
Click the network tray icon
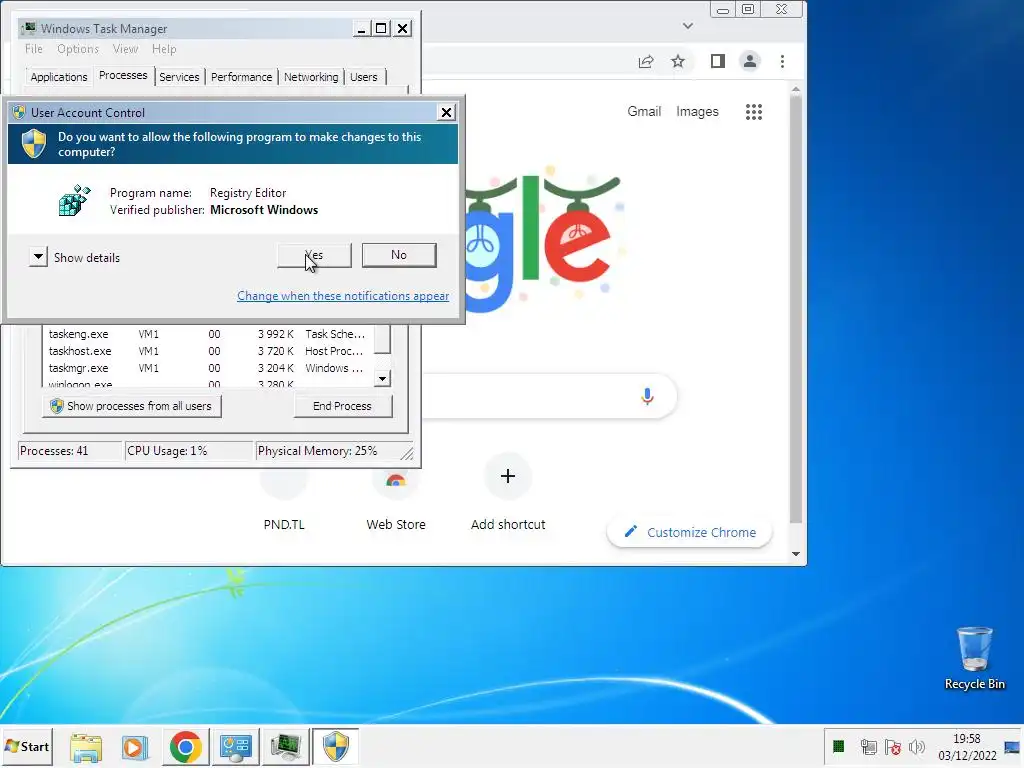coord(869,746)
